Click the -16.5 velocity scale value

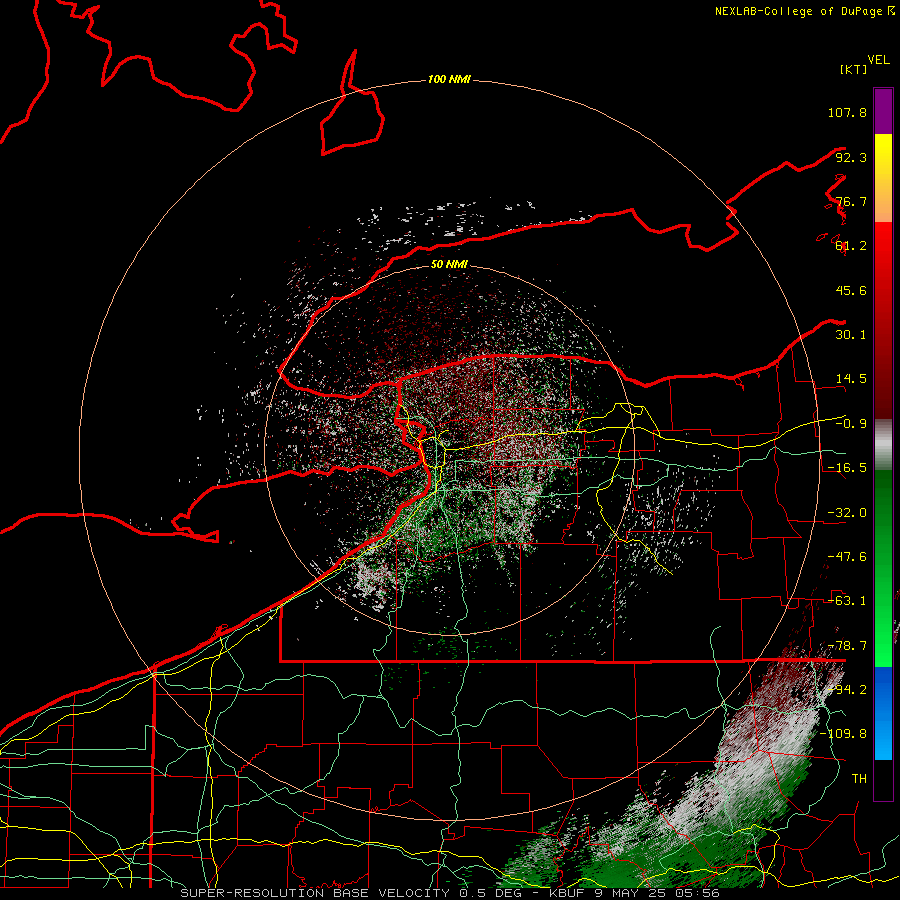point(847,468)
